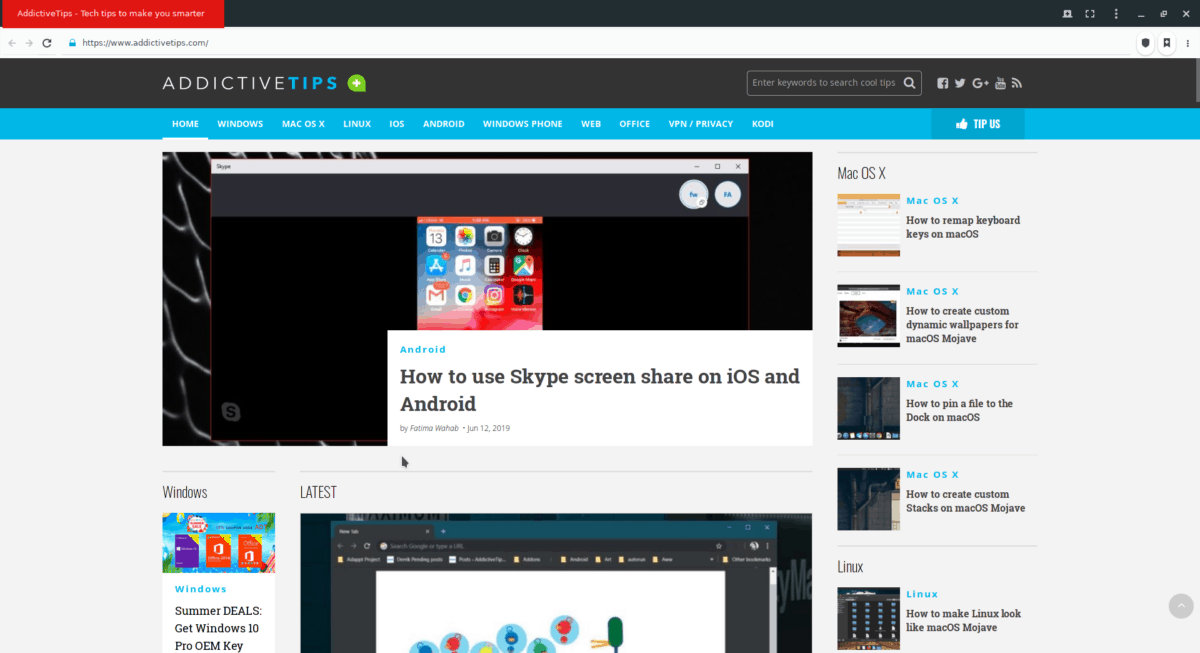Open AddictiveTips Facebook page via its icon
The width and height of the screenshot is (1200, 653).
coord(942,83)
